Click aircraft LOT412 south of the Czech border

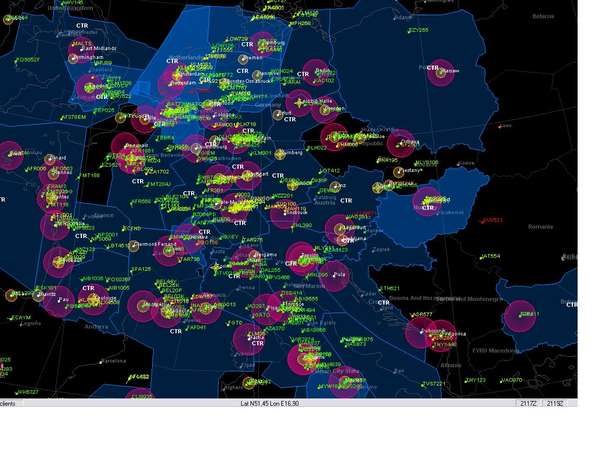pos(329,171)
